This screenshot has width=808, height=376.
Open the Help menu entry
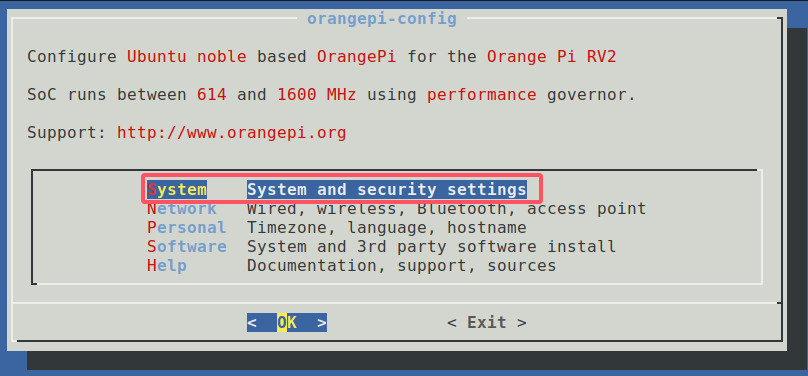pos(166,265)
